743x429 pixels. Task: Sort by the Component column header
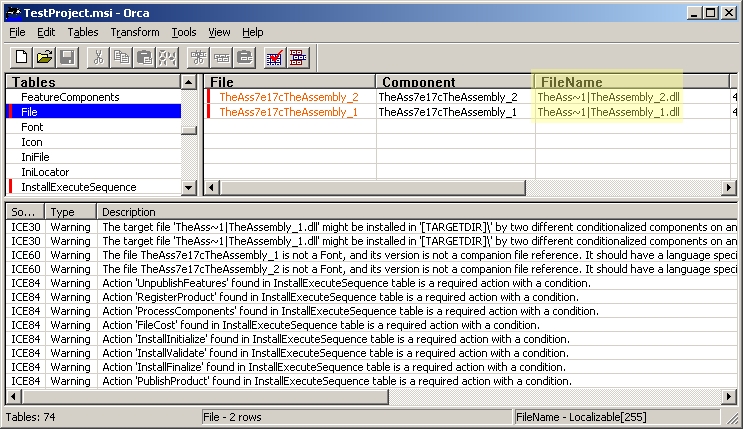pyautogui.click(x=455, y=82)
